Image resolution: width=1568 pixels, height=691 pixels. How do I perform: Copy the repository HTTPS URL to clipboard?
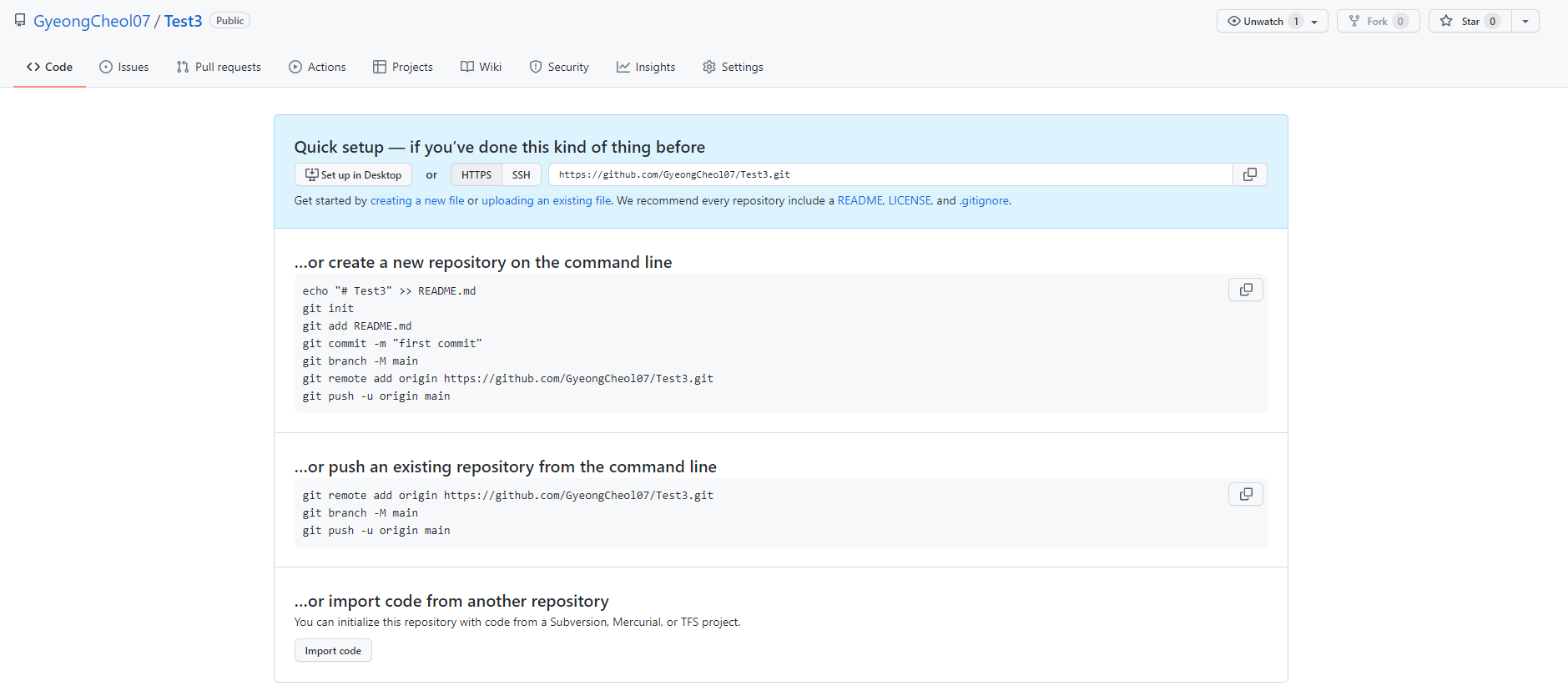1249,174
